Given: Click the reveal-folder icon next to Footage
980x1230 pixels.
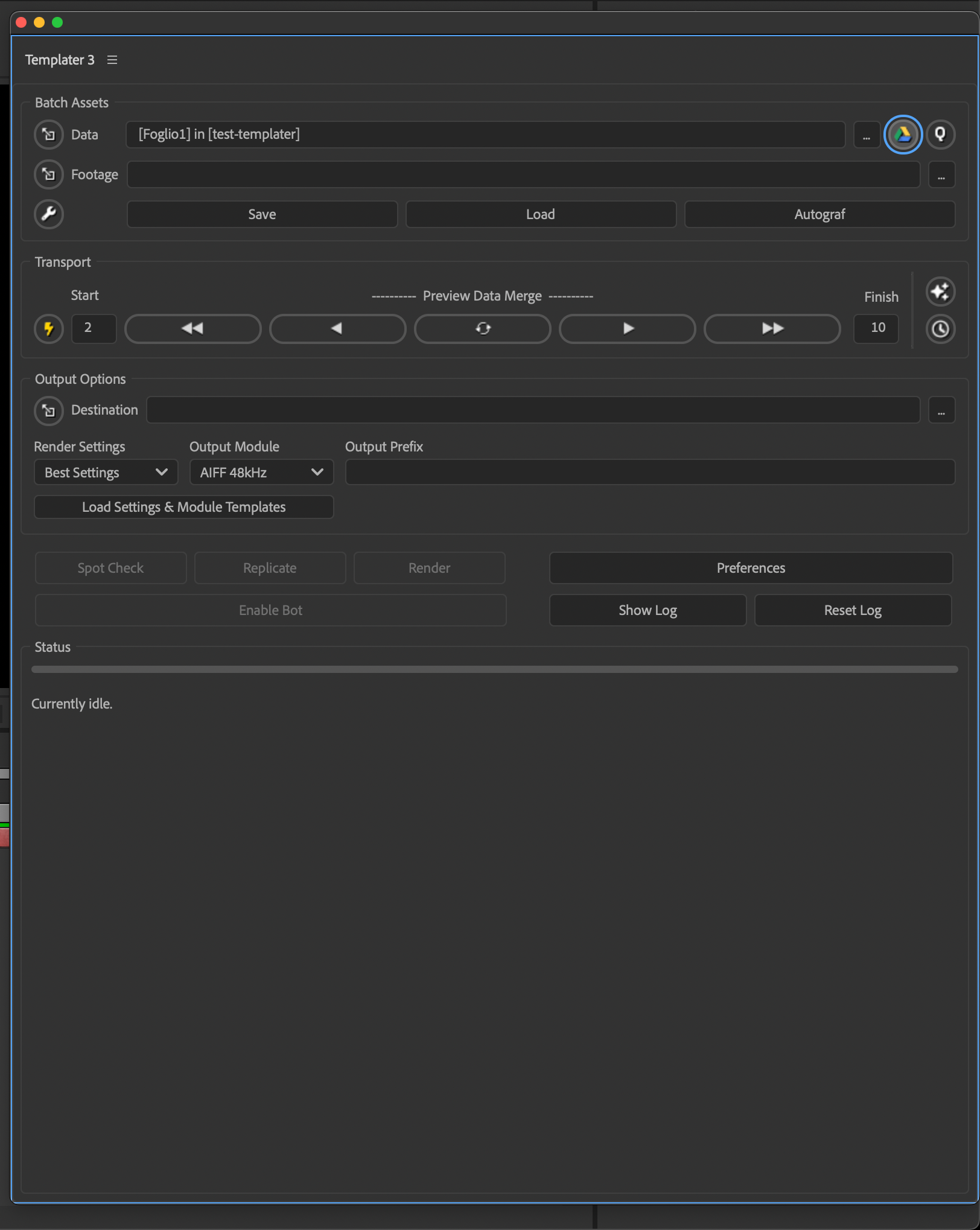Looking at the screenshot, I should [x=49, y=174].
